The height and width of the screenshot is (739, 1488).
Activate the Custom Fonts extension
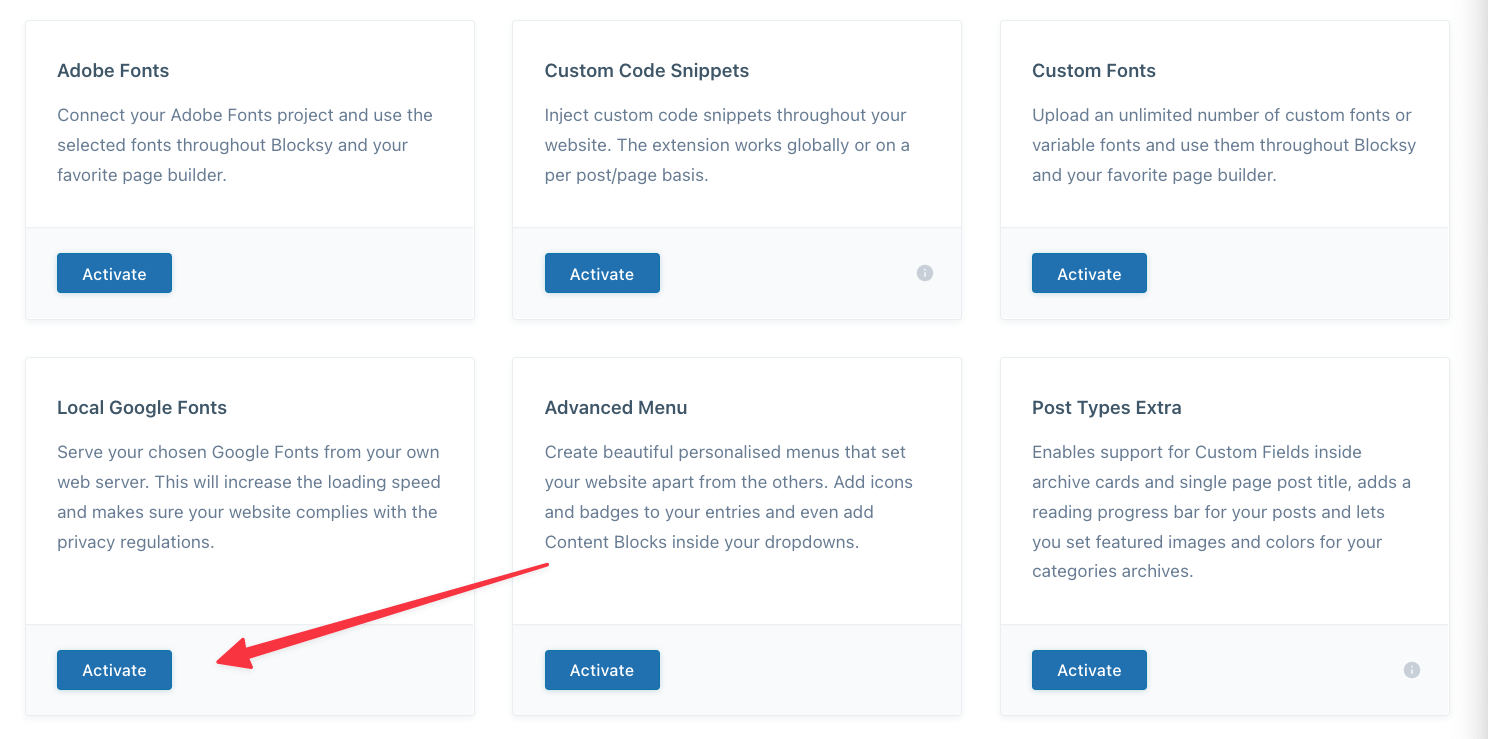pyautogui.click(x=1089, y=273)
